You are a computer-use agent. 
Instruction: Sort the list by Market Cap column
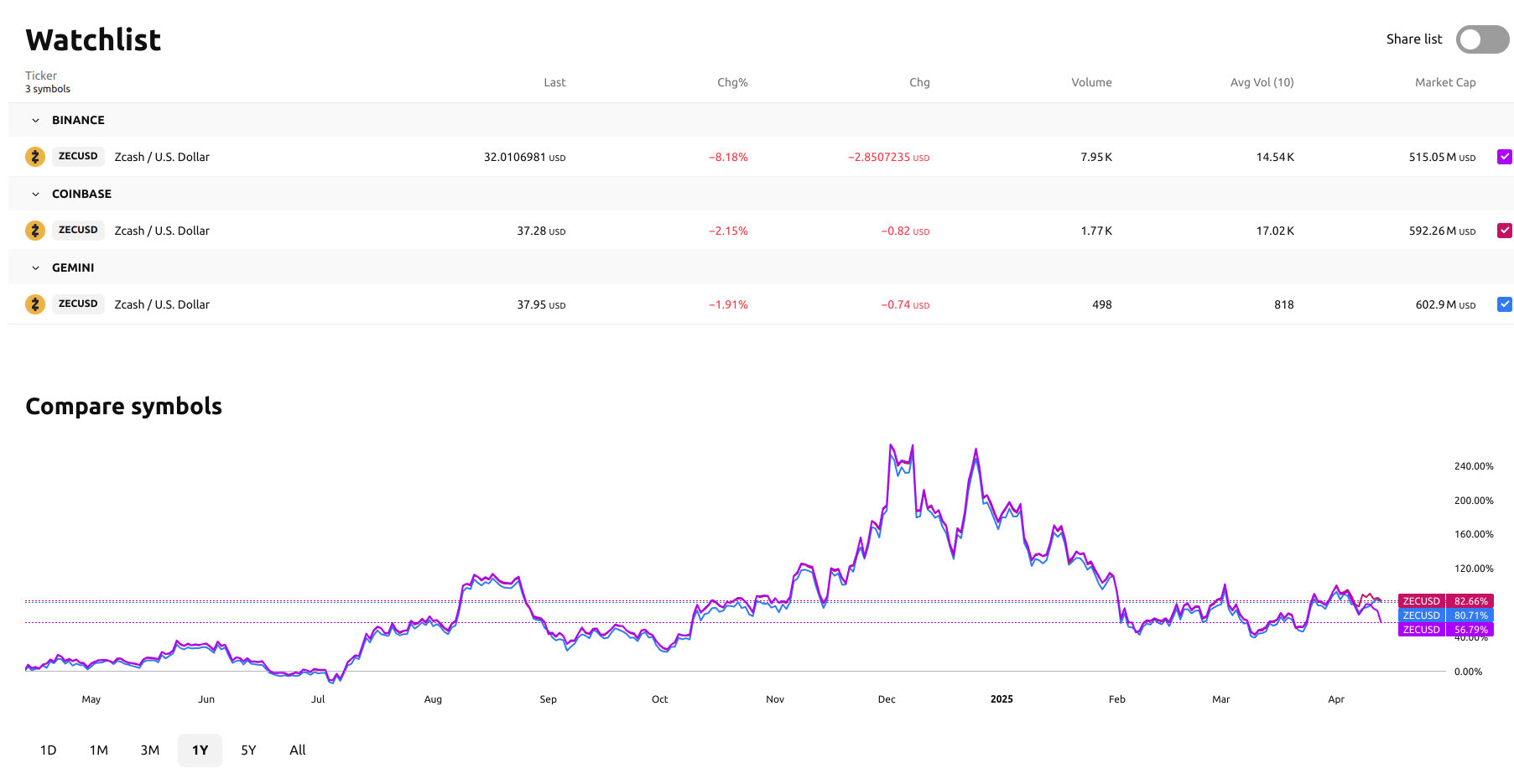1445,82
